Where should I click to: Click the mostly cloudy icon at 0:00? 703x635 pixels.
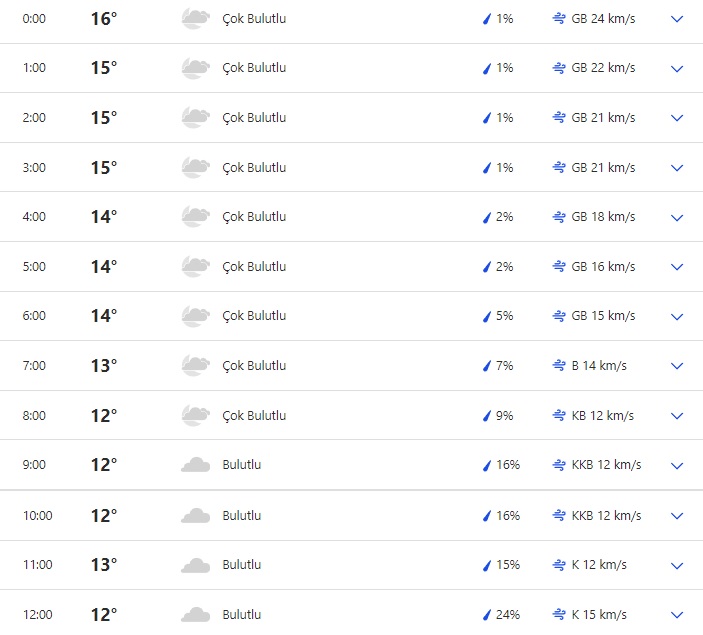(x=195, y=19)
